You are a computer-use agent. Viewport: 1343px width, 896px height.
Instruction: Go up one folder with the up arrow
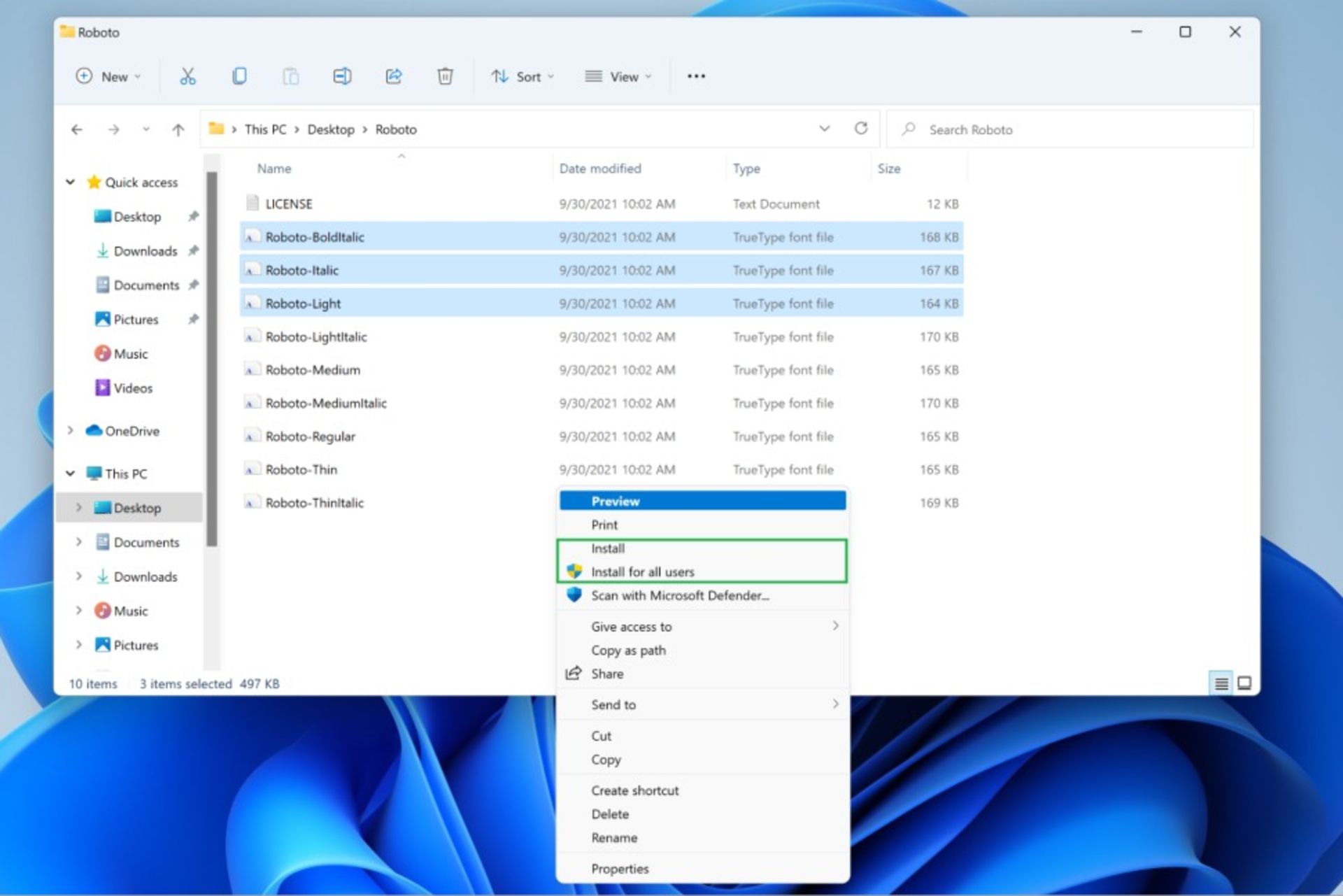[x=178, y=129]
